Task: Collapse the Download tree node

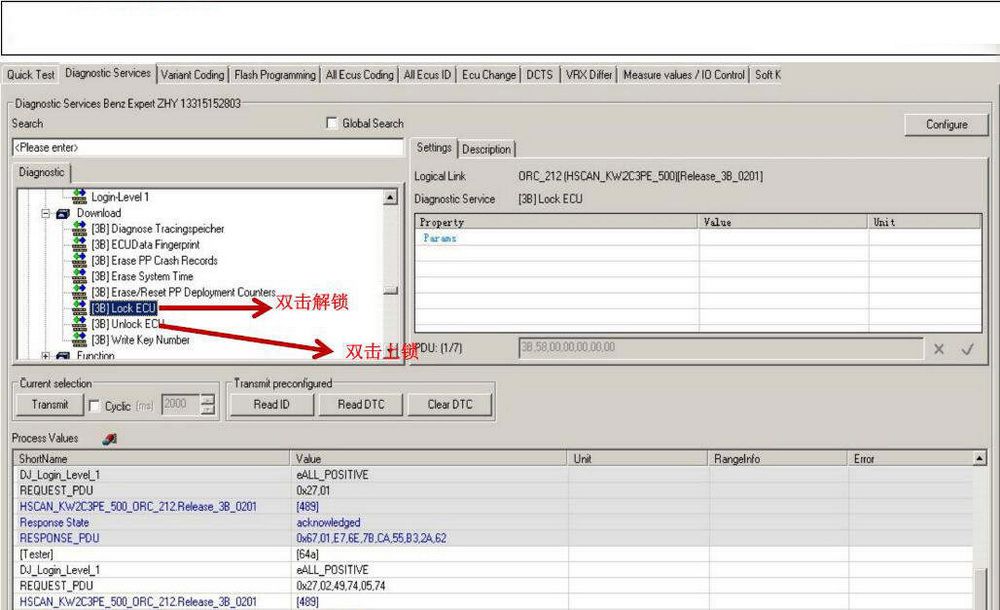Action: [x=46, y=213]
